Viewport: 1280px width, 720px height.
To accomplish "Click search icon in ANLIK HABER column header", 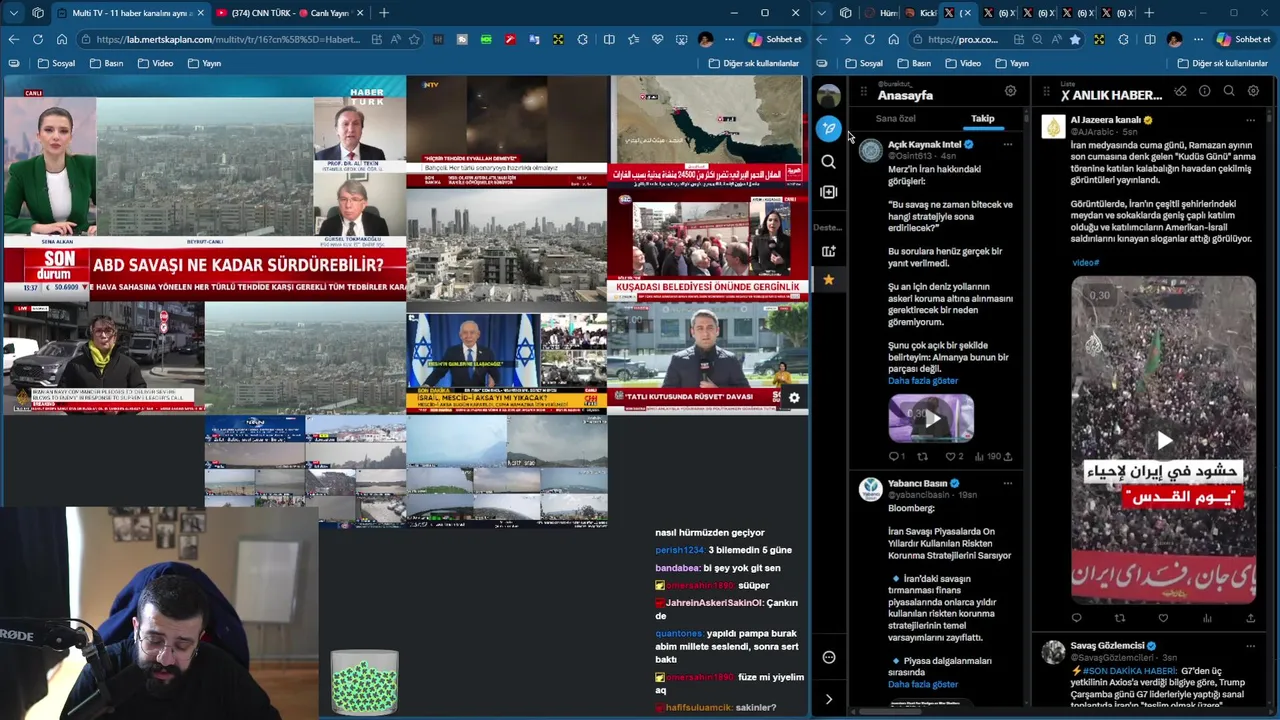I will click(x=1229, y=91).
